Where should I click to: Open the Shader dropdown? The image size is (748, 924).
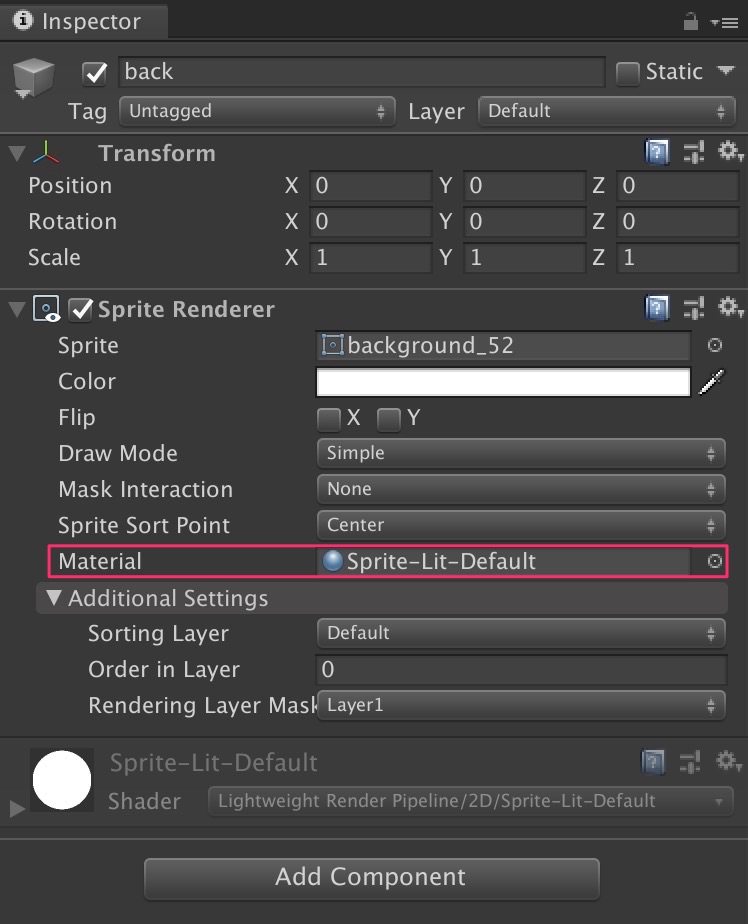coord(470,801)
